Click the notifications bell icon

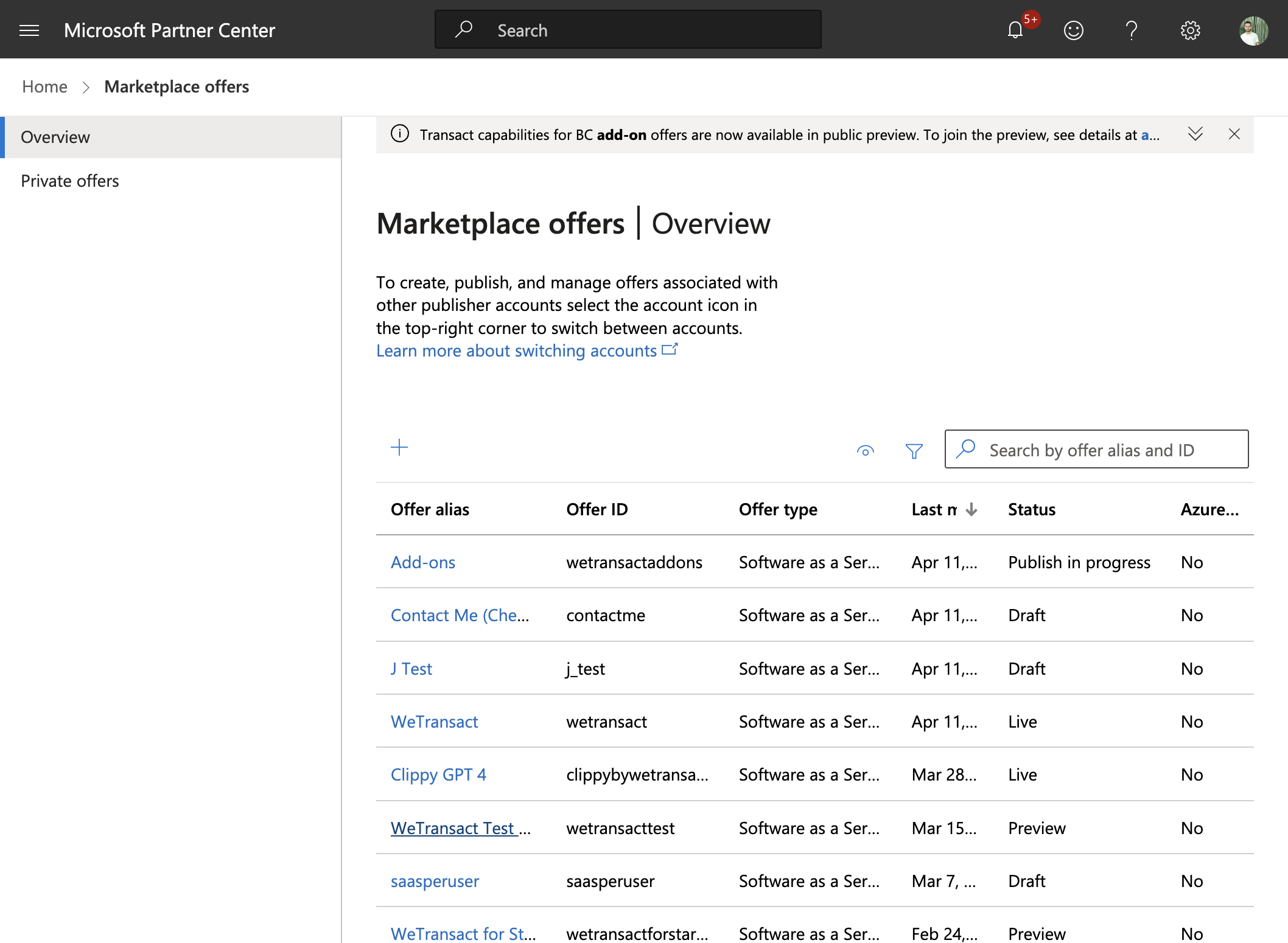(1015, 30)
